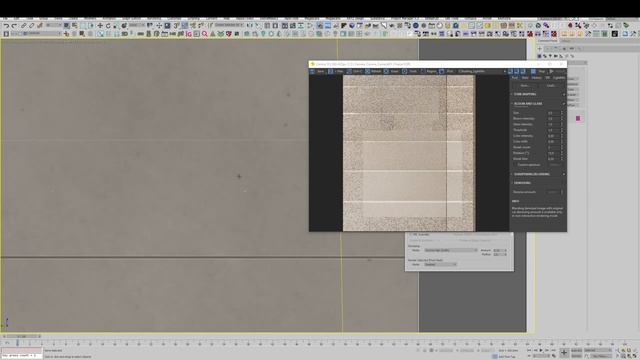
Task: Activate the Select and Move tool
Action: coord(100,25)
